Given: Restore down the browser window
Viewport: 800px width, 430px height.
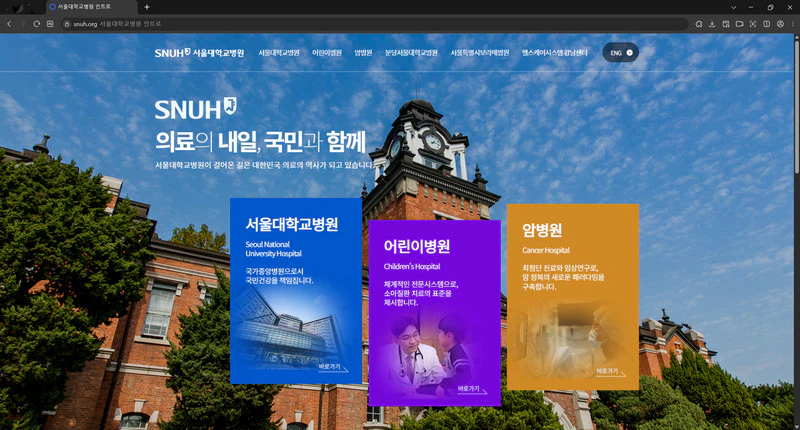Looking at the screenshot, I should point(770,7).
